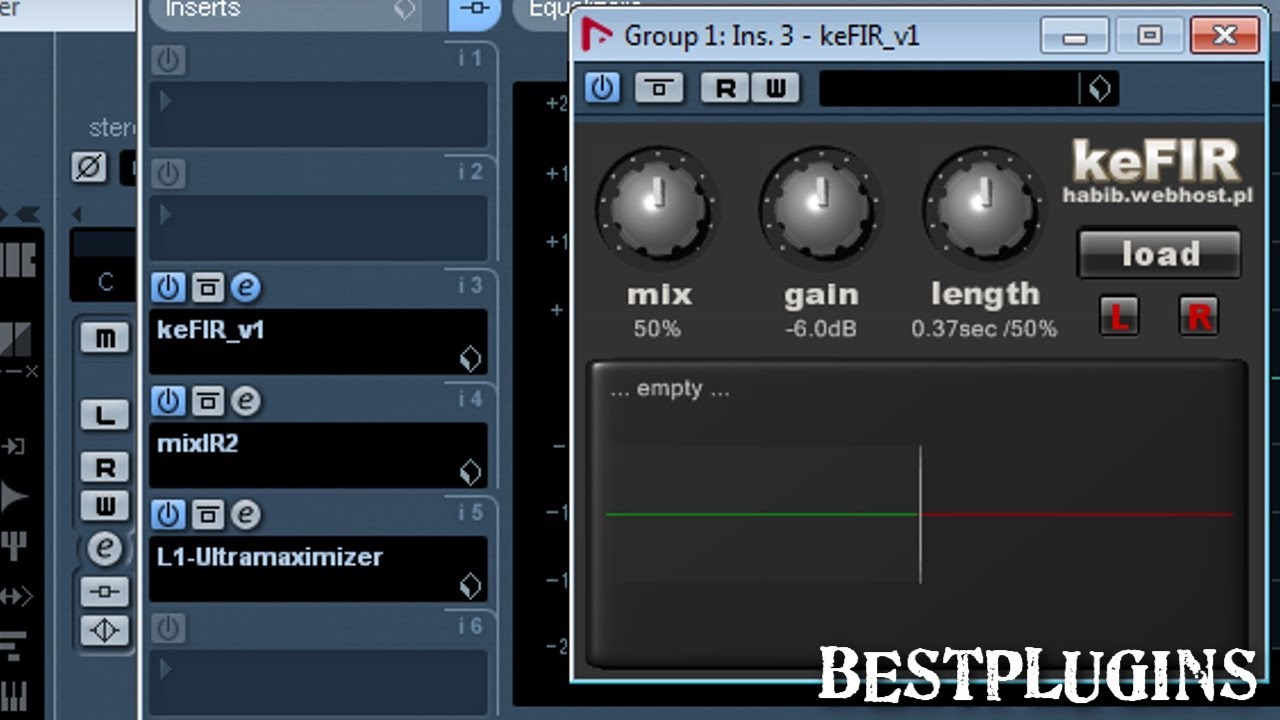1280x720 pixels.
Task: Click the length knob
Action: click(x=982, y=207)
